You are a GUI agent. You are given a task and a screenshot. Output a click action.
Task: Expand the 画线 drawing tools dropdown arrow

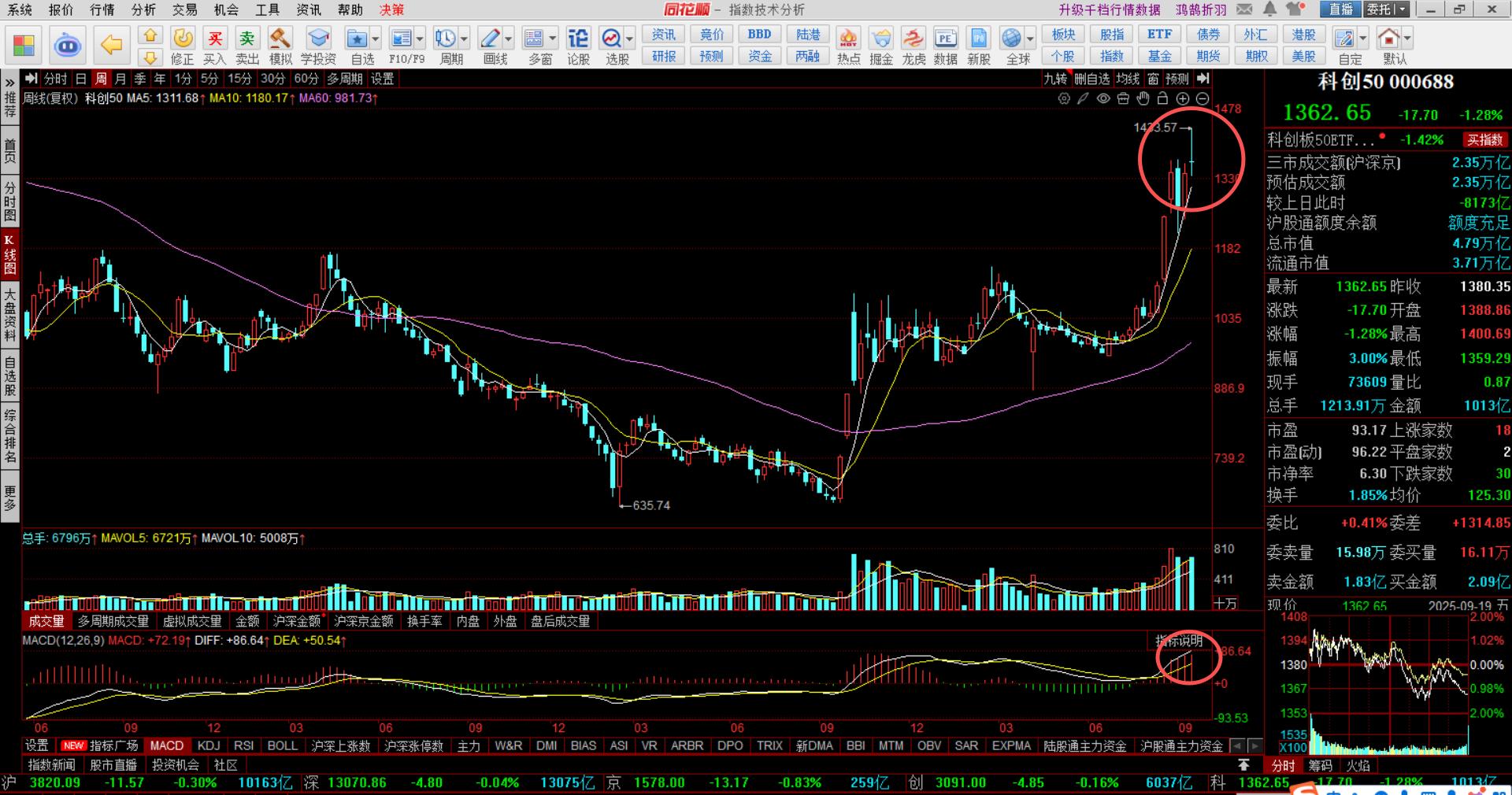(x=509, y=39)
